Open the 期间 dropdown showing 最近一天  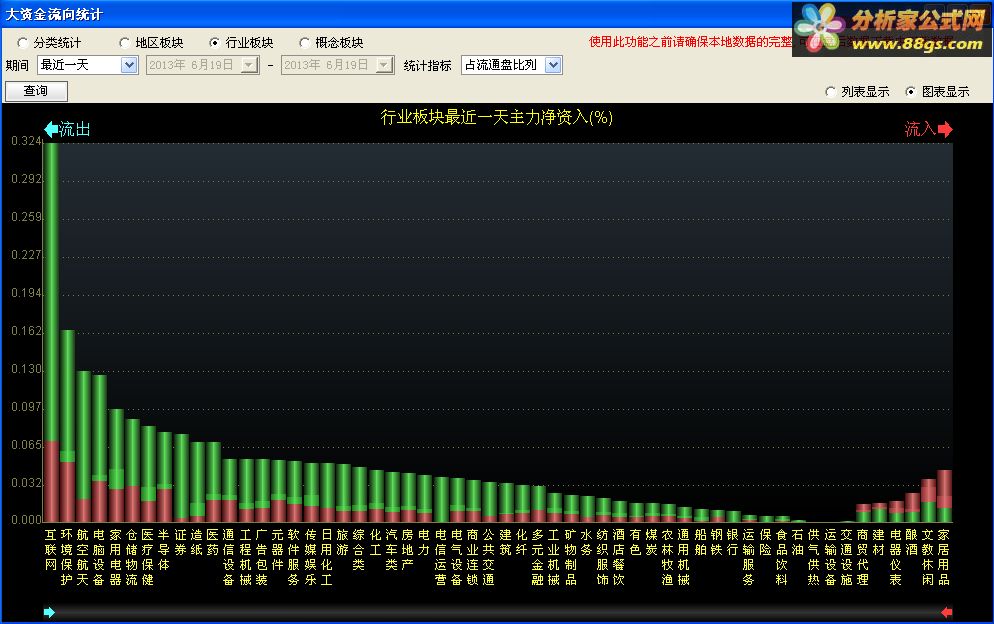(129, 65)
